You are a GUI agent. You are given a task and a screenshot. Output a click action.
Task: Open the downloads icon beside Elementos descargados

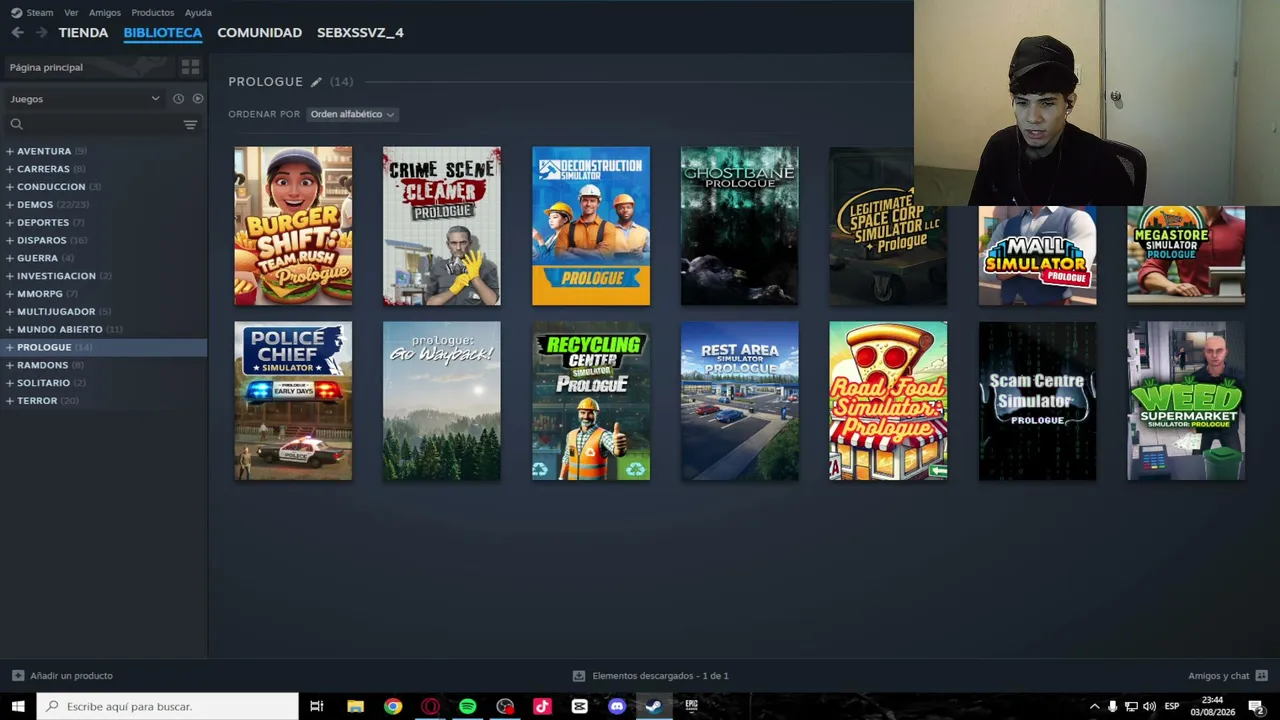[x=578, y=676]
